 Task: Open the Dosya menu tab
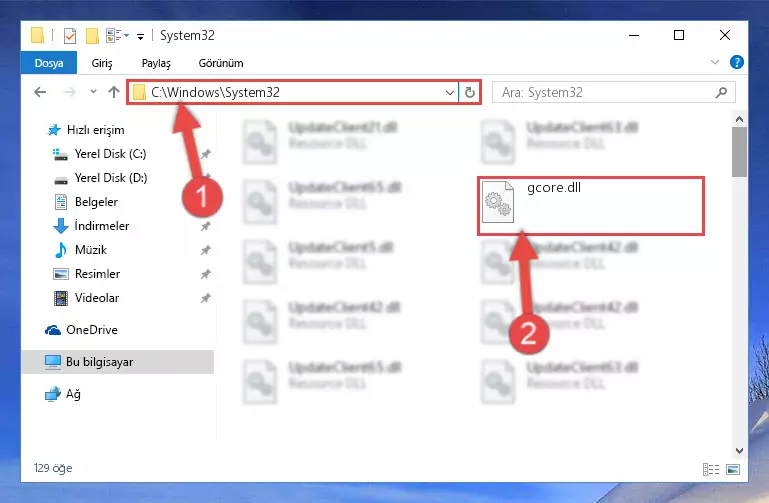[49, 63]
